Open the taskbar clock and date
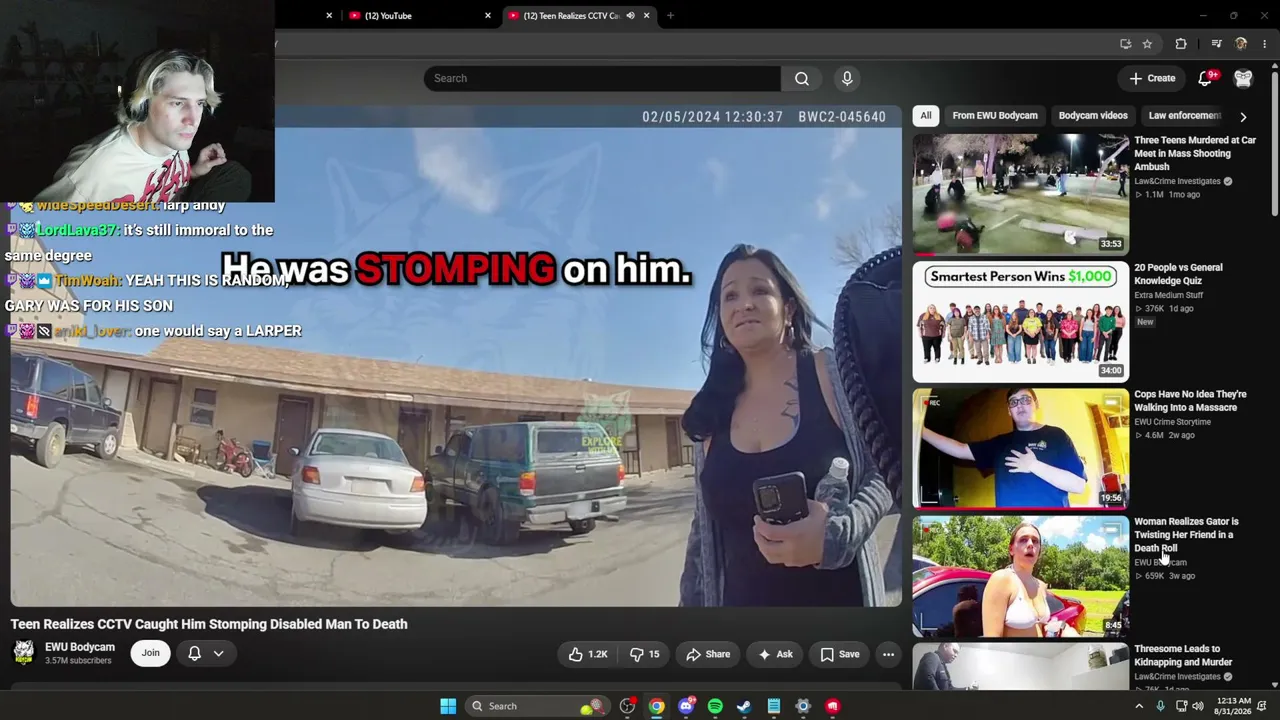The image size is (1280, 720). coord(1233,706)
